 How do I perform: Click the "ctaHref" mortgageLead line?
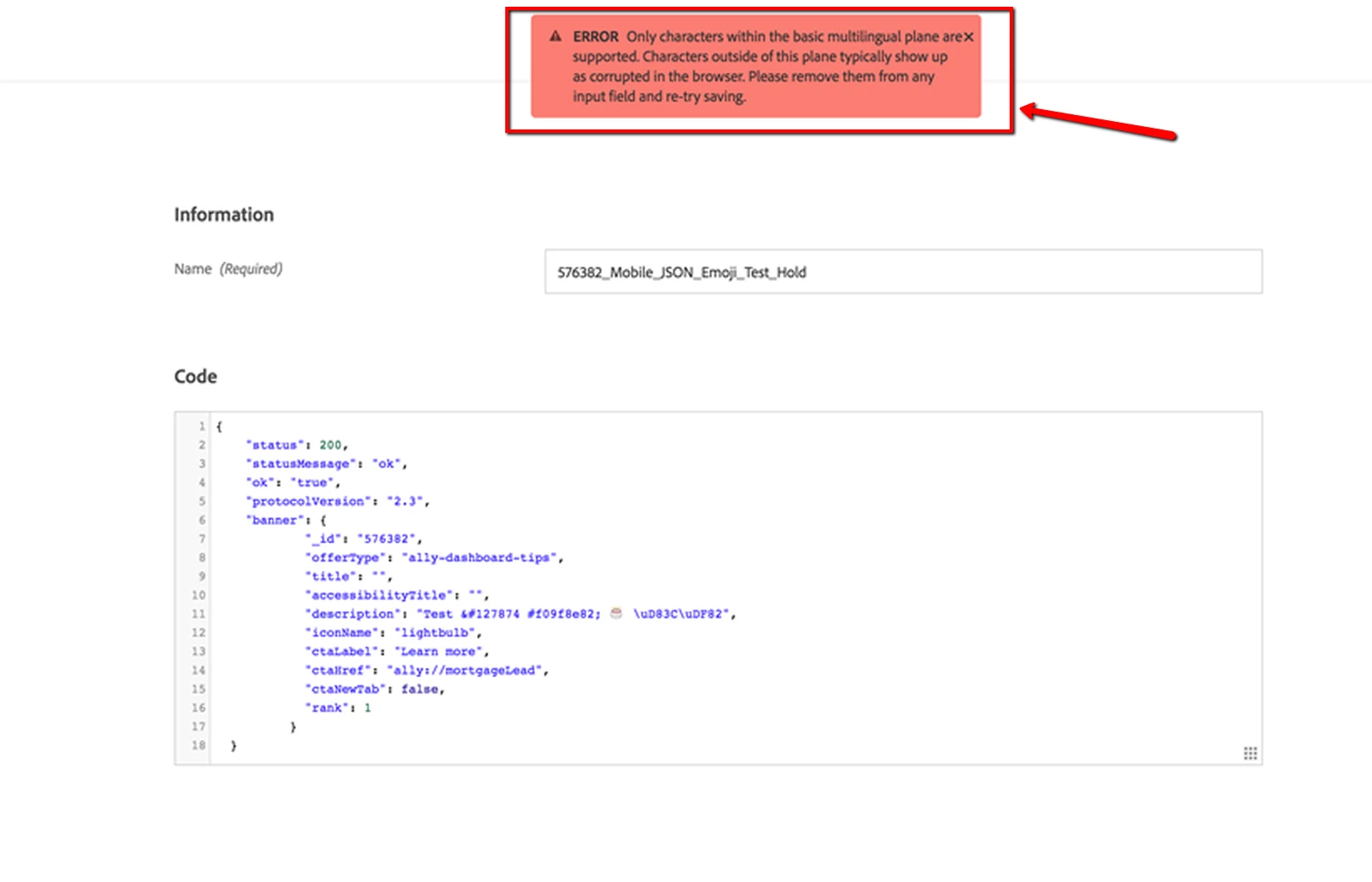click(x=427, y=670)
